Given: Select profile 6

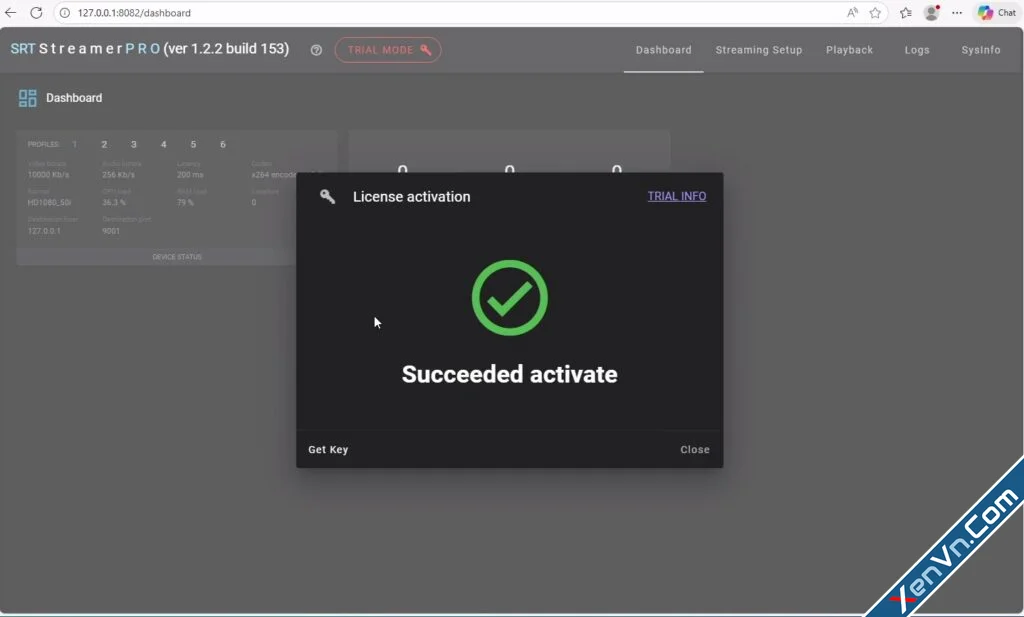Looking at the screenshot, I should click(x=223, y=144).
